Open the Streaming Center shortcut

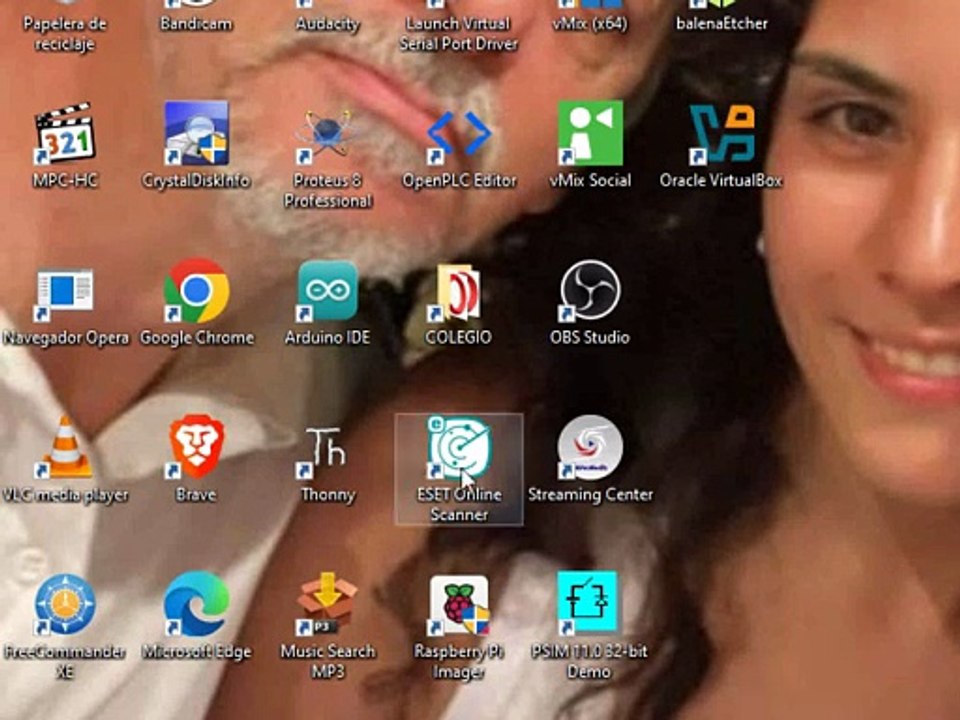pyautogui.click(x=590, y=447)
